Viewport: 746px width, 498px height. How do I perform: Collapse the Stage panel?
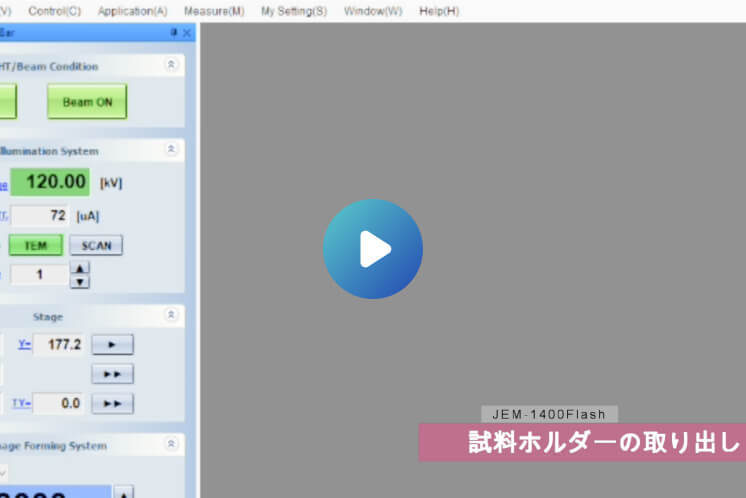pos(171,315)
